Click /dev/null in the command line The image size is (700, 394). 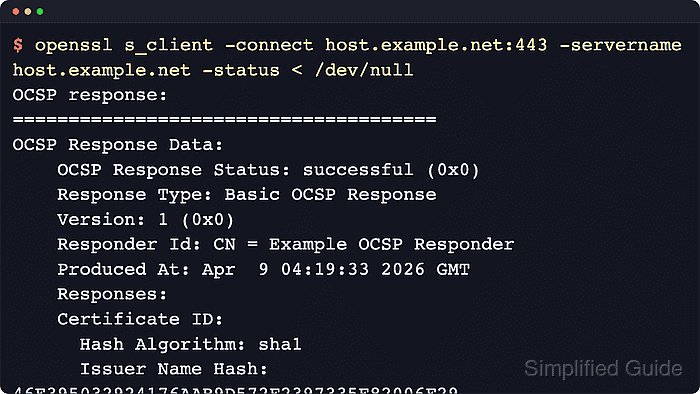tap(364, 70)
